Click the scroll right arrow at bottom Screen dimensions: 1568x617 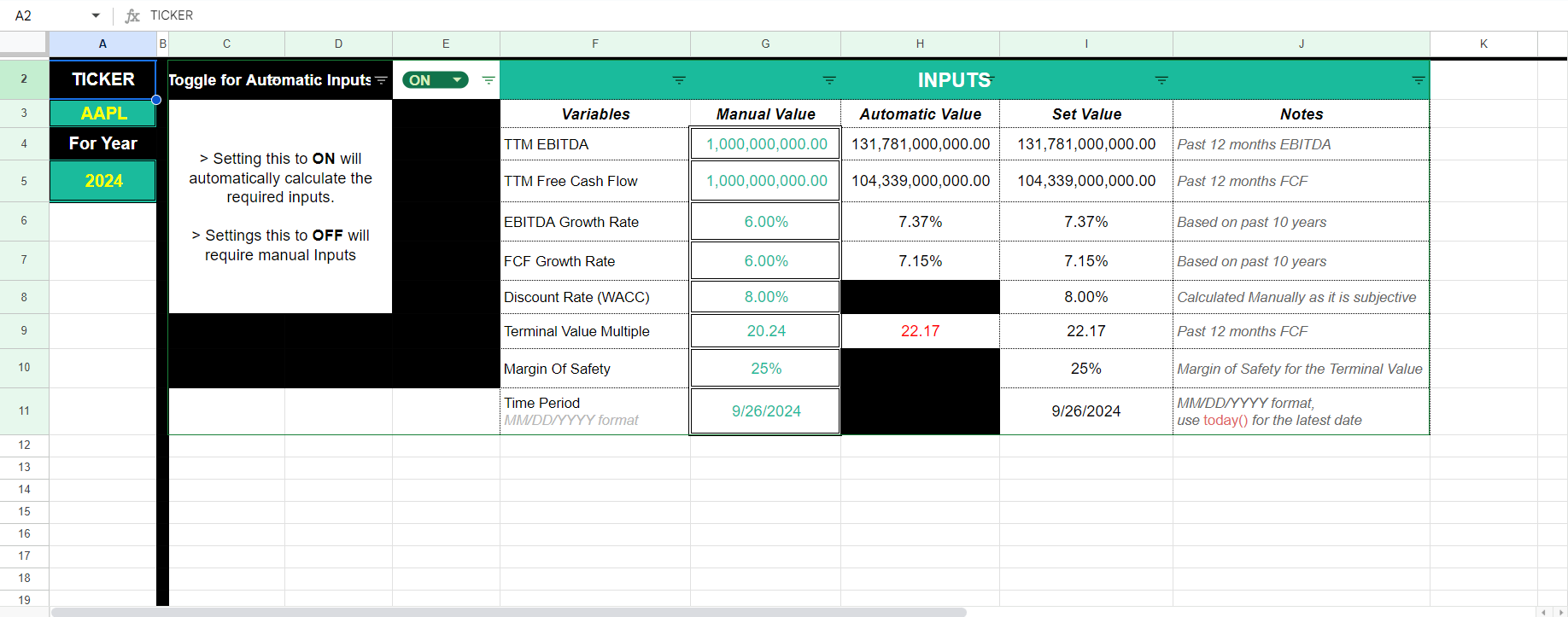pos(1560,612)
